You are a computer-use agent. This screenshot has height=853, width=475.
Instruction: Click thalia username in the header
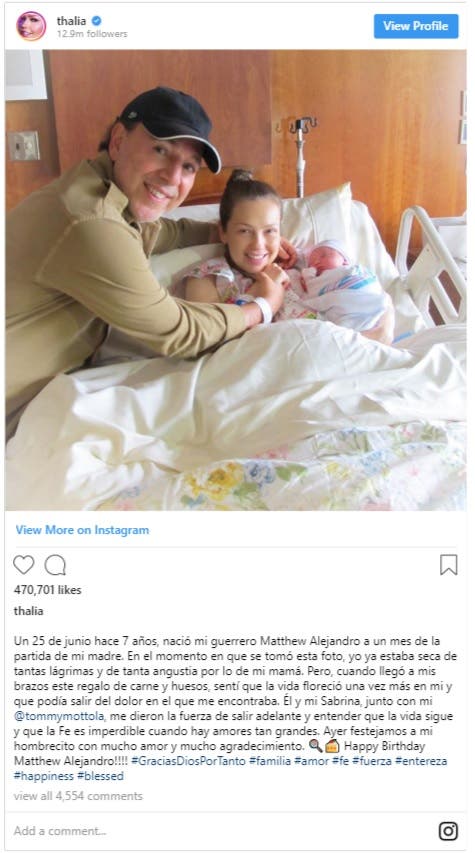(72, 21)
